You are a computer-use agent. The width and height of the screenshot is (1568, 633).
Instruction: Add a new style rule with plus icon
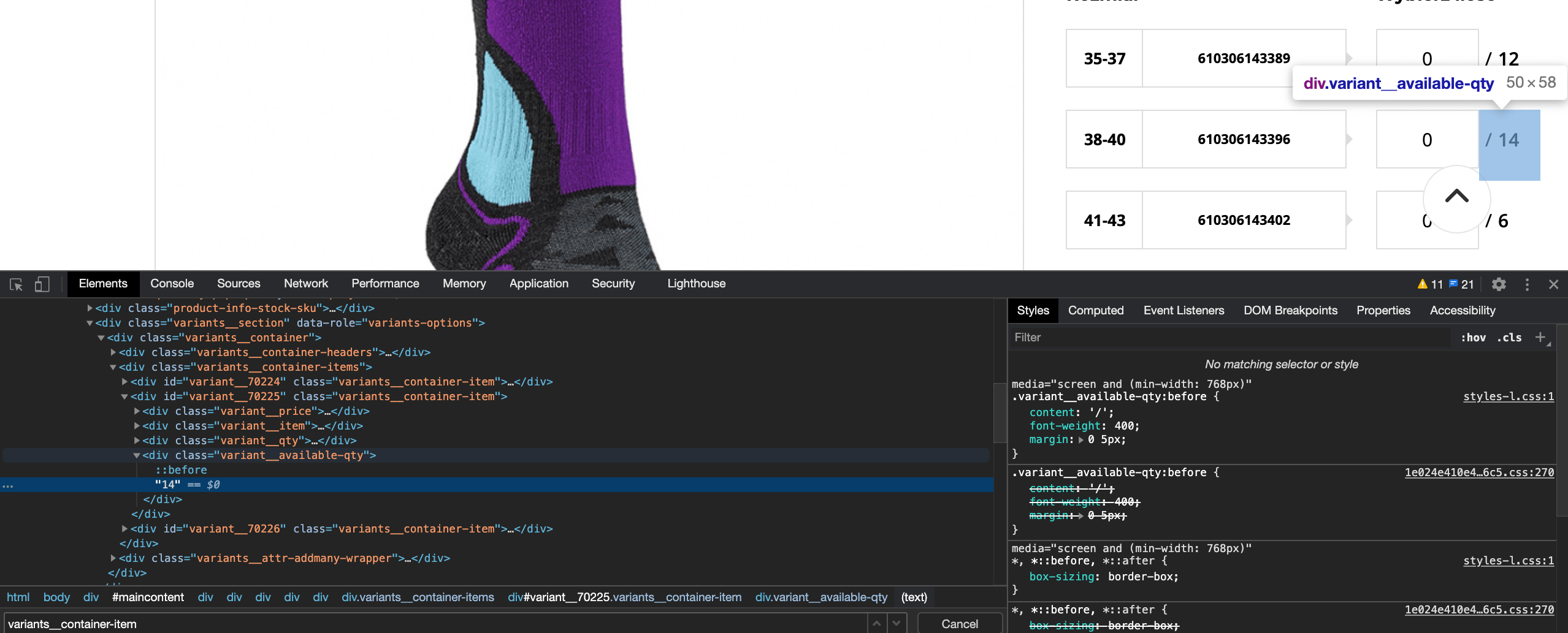click(x=1540, y=338)
